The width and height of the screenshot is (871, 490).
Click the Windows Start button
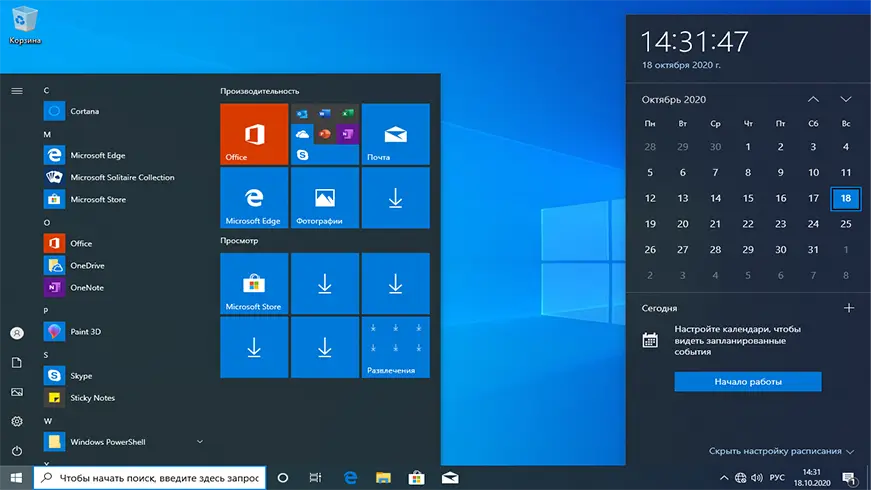coord(16,478)
